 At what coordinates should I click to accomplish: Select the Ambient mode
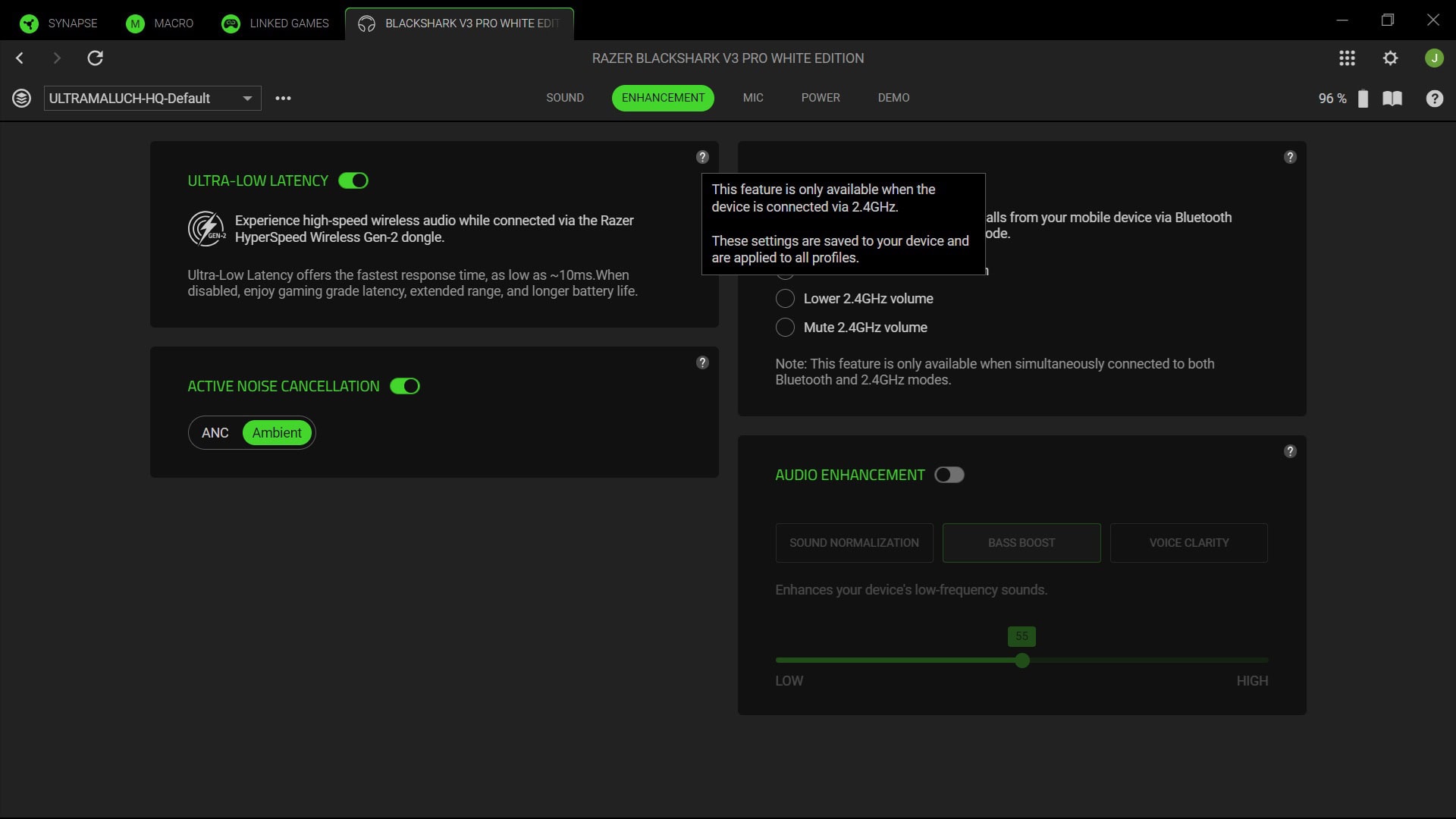(277, 433)
